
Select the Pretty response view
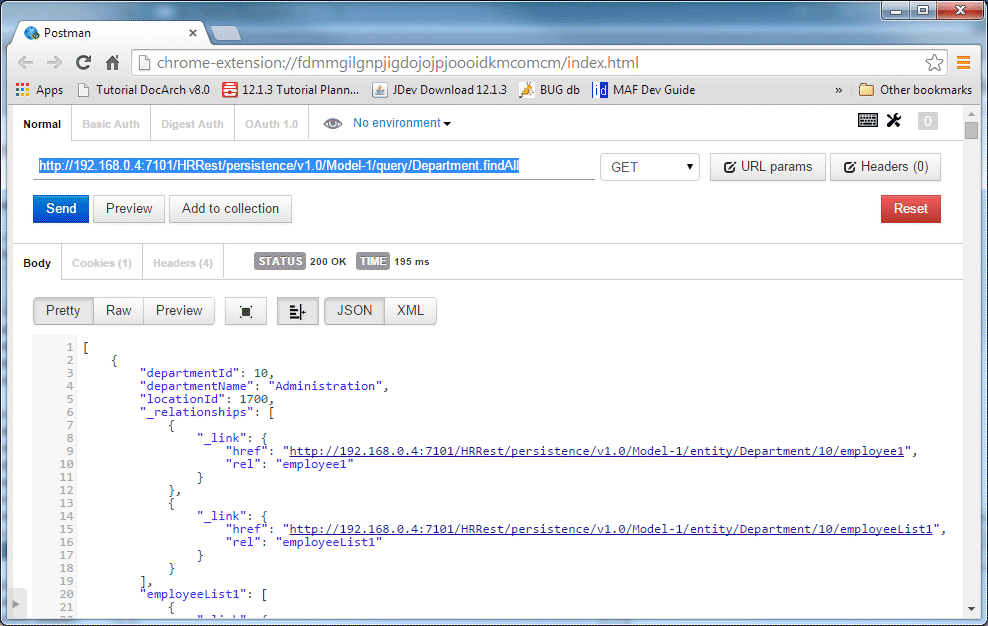click(63, 311)
